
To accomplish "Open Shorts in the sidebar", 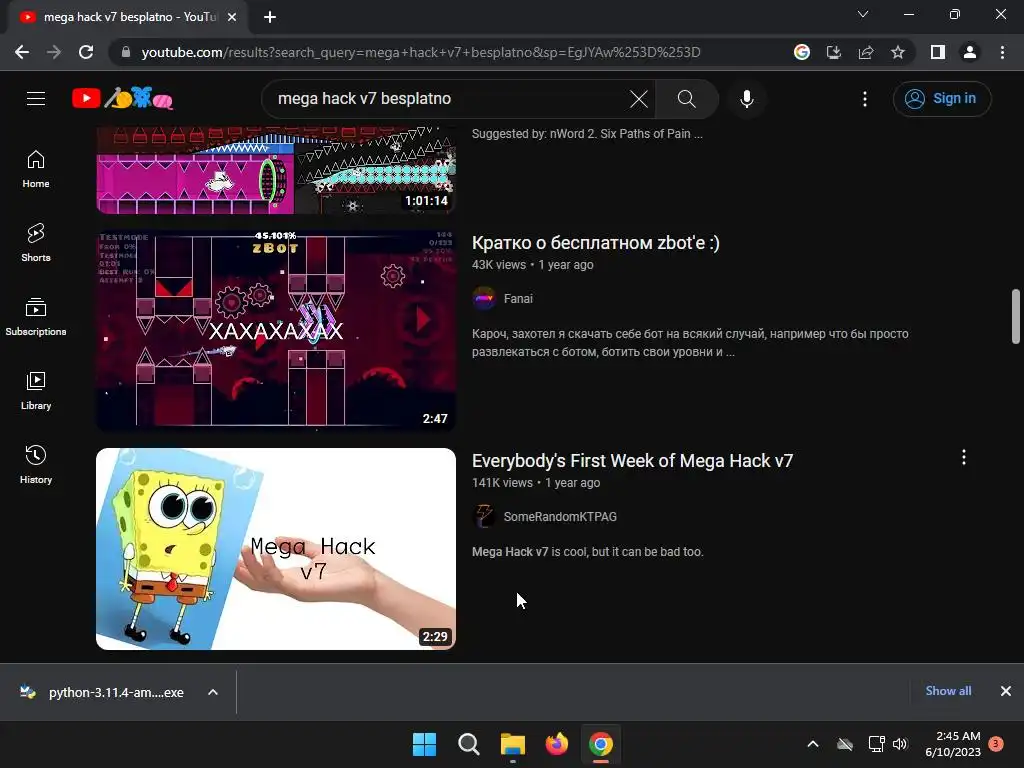I will pos(36,243).
